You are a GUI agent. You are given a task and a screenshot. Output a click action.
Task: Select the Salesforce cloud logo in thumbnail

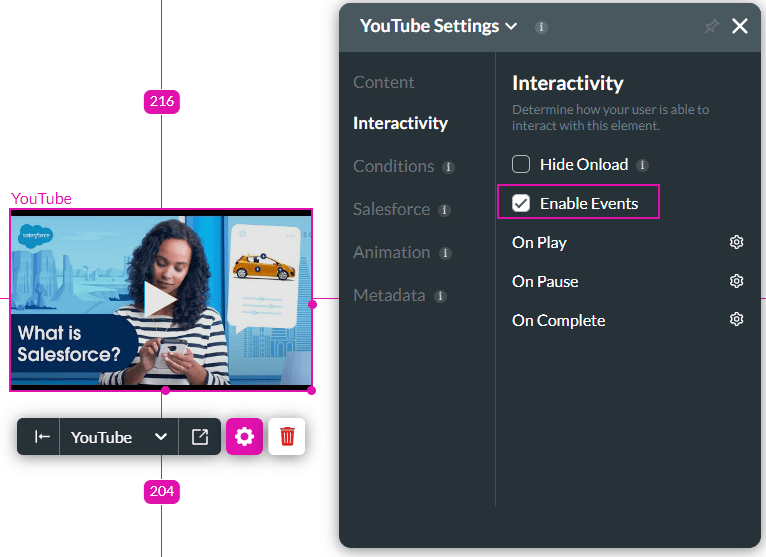point(36,236)
